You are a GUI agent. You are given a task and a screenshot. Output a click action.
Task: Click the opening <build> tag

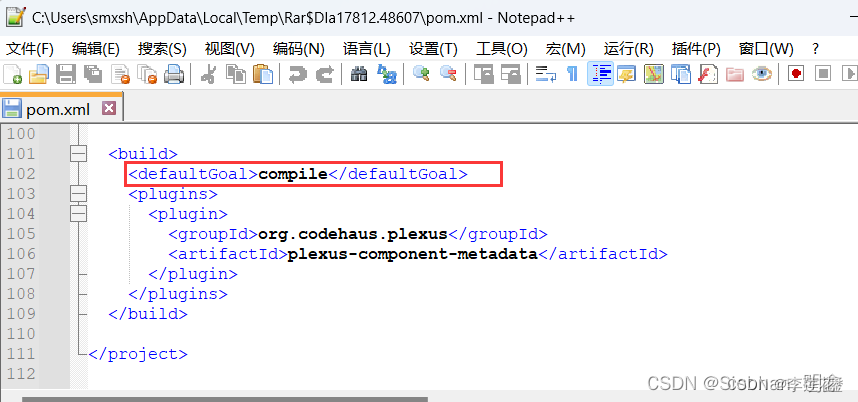pos(143,154)
